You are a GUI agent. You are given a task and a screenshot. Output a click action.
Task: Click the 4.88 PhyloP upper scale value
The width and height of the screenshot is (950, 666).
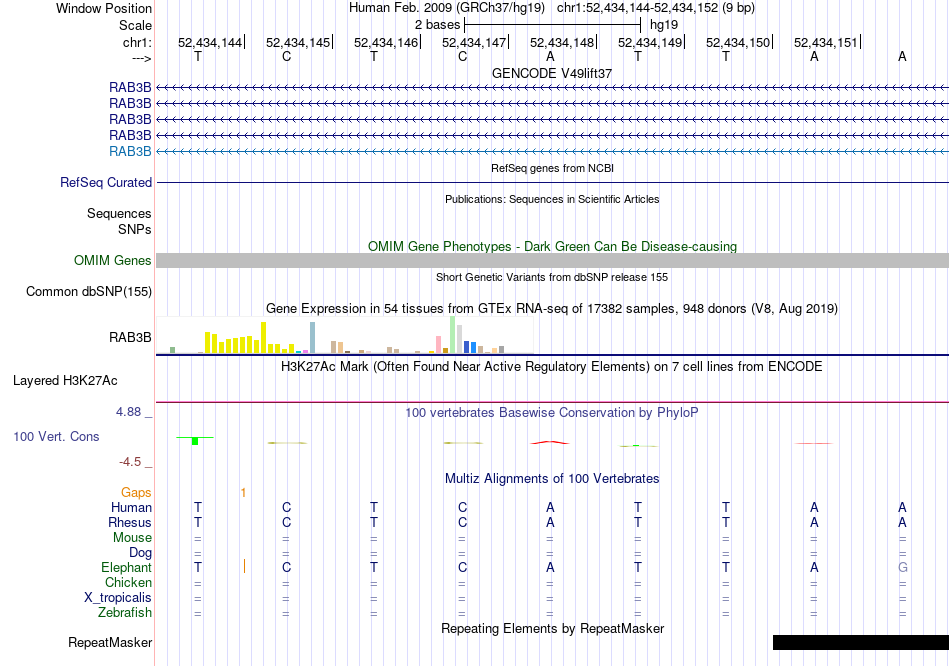click(128, 412)
